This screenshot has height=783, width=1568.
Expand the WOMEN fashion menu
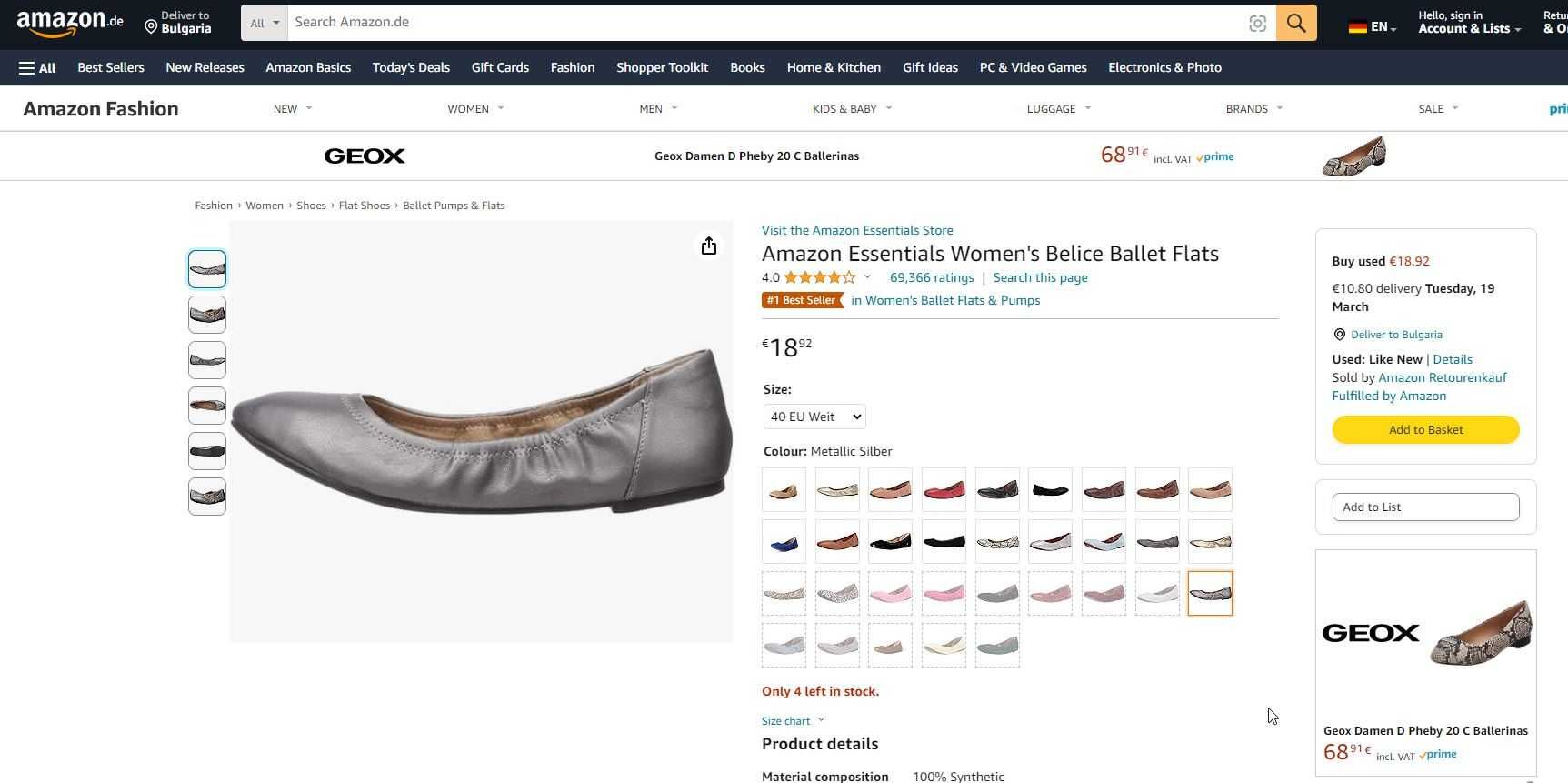[475, 109]
